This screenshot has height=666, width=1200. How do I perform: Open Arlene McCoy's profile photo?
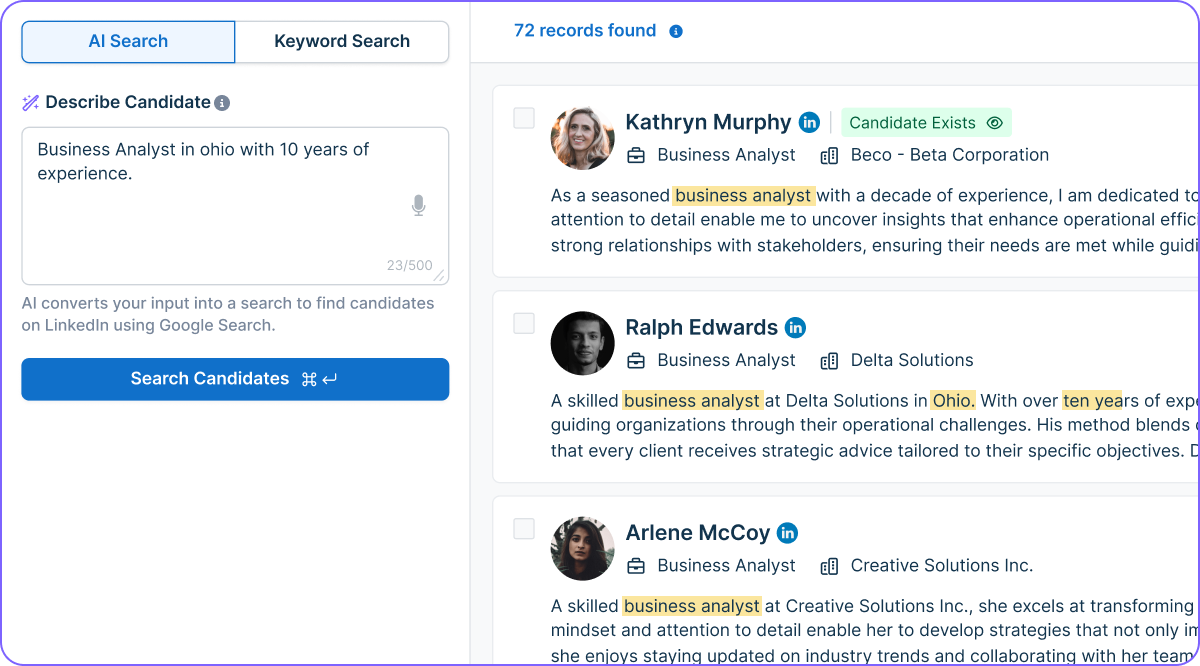tap(582, 548)
